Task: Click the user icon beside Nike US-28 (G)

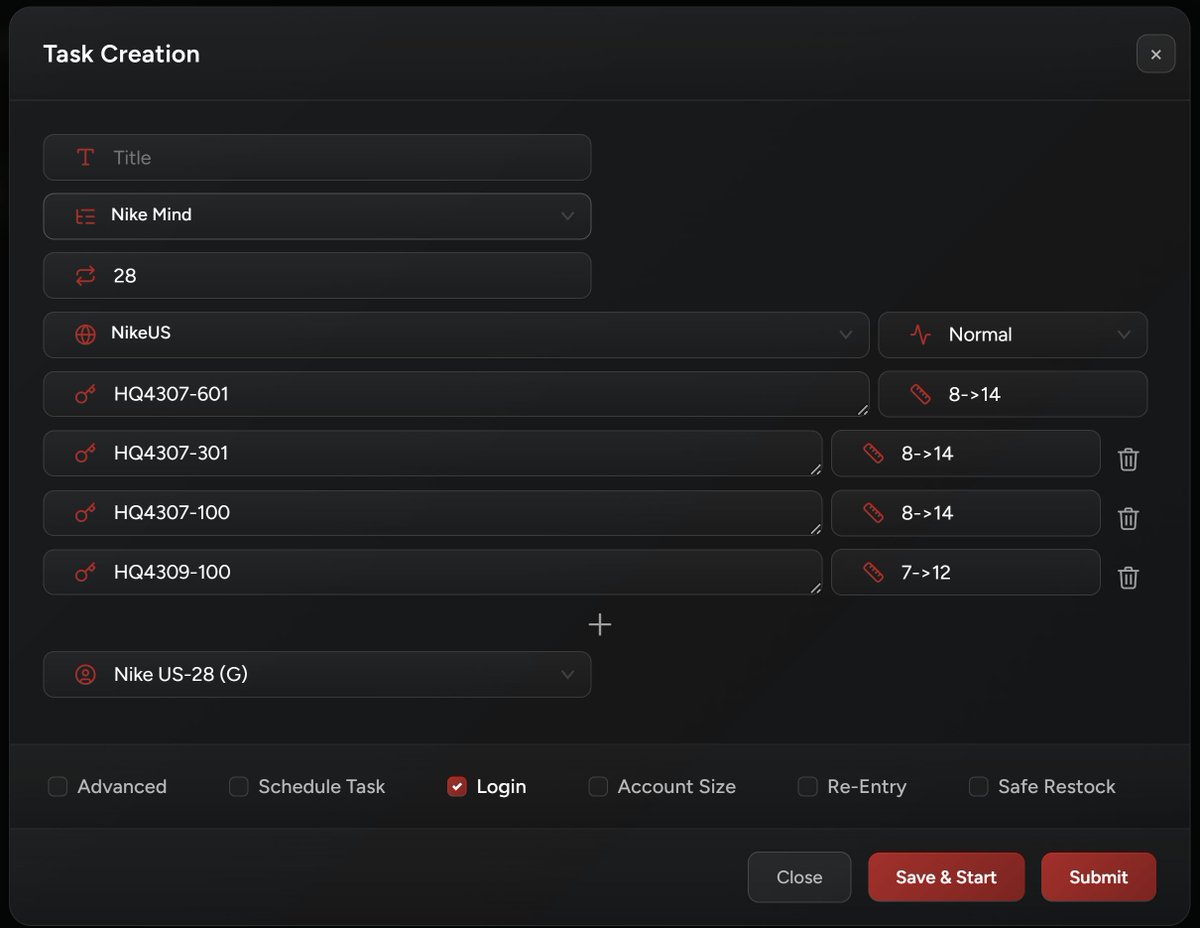Action: (86, 674)
